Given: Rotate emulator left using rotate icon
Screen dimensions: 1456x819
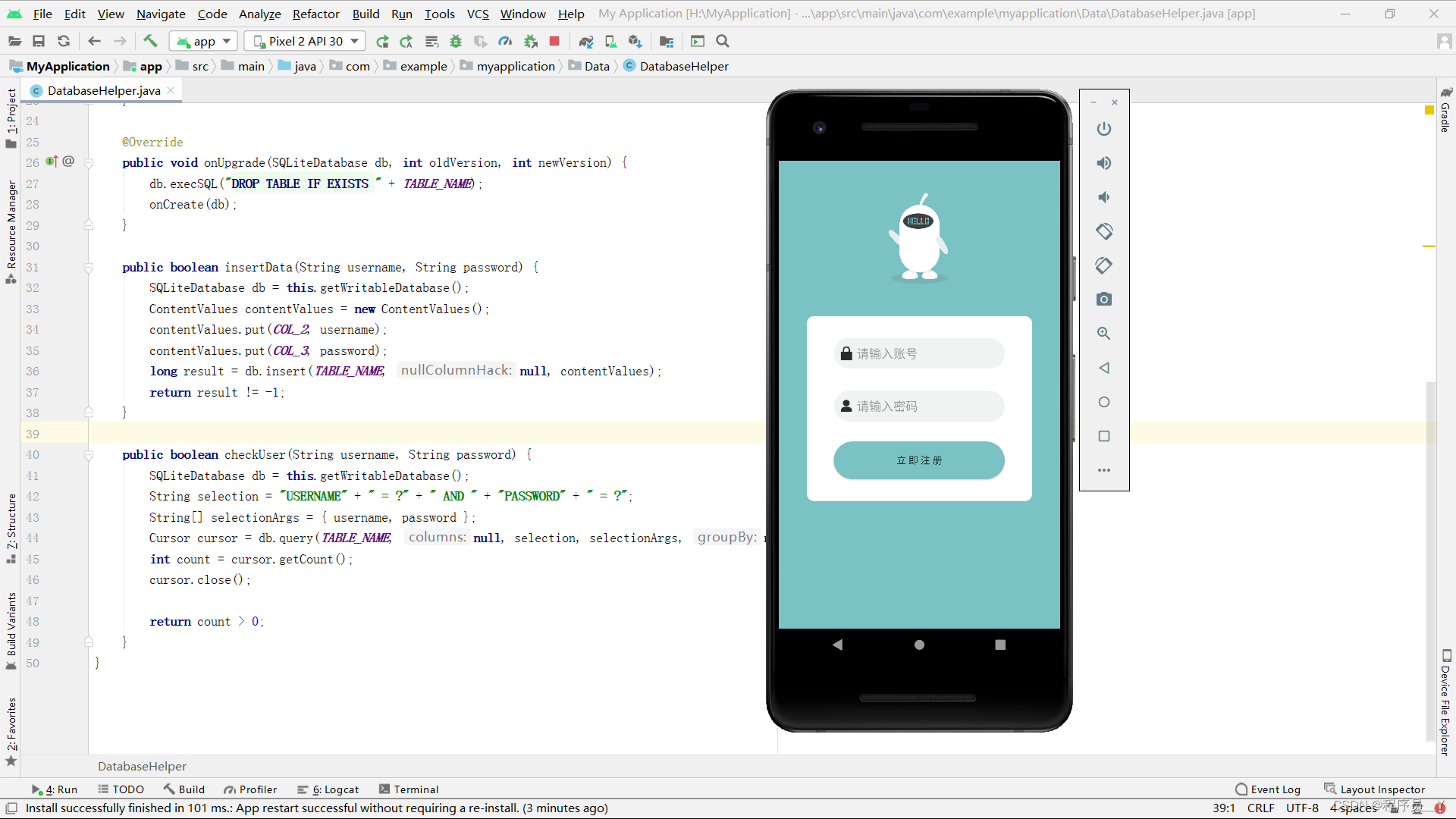Looking at the screenshot, I should pos(1104,231).
